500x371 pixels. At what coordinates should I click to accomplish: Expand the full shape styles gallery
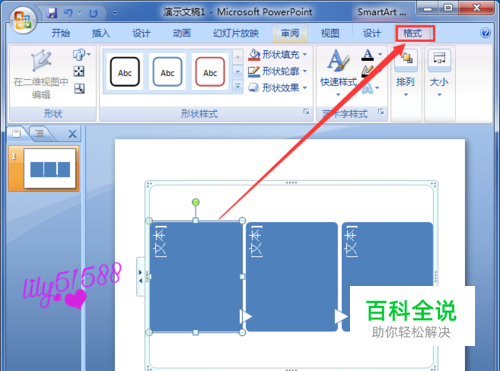[x=238, y=86]
